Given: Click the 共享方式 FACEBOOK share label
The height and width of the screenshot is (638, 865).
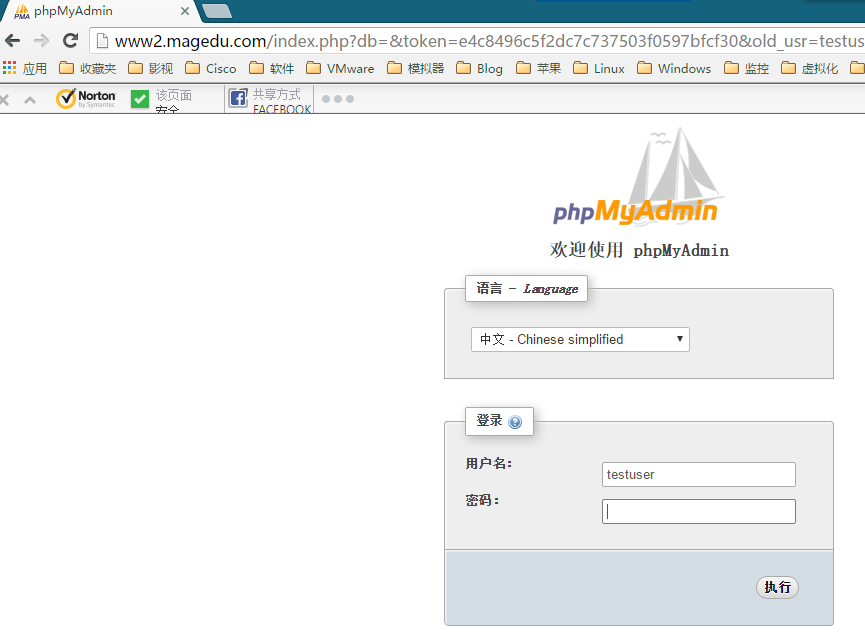Looking at the screenshot, I should (x=281, y=101).
